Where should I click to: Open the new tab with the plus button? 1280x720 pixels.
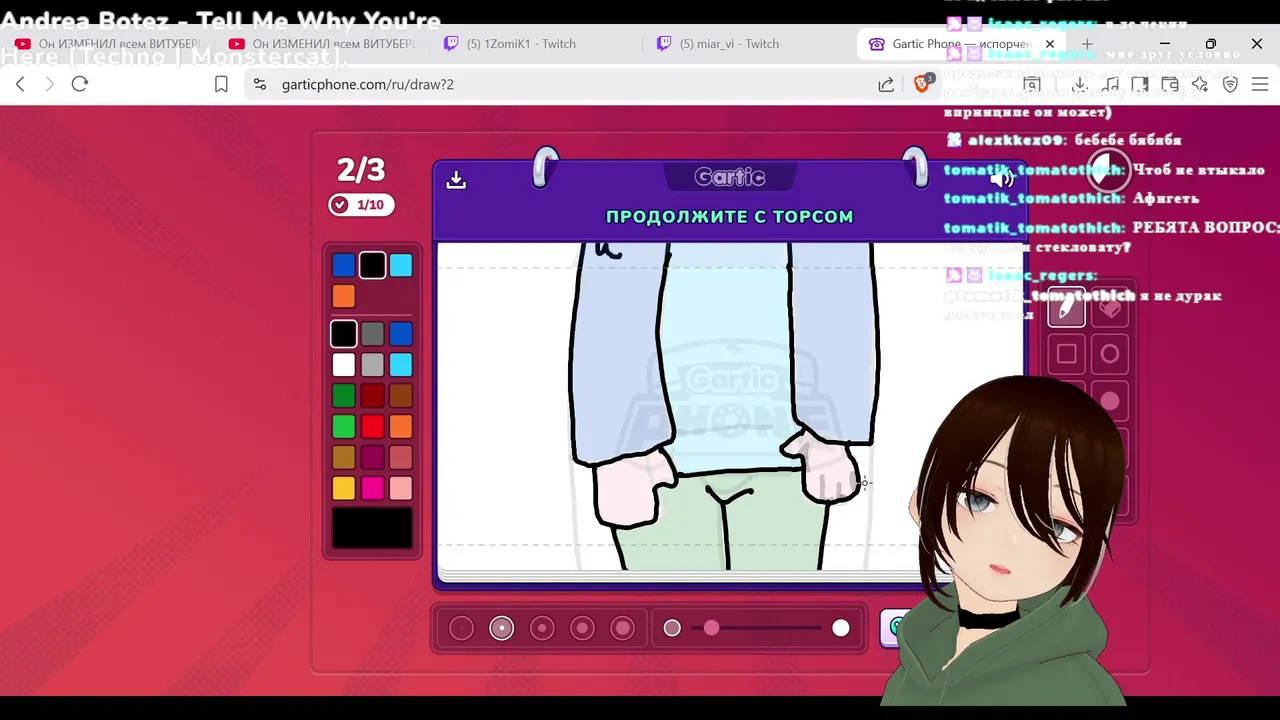(1087, 44)
